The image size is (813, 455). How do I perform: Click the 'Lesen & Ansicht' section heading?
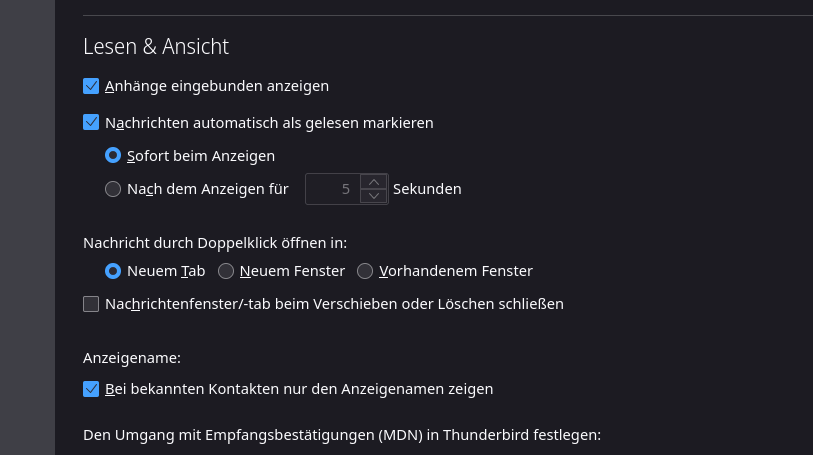[x=156, y=46]
